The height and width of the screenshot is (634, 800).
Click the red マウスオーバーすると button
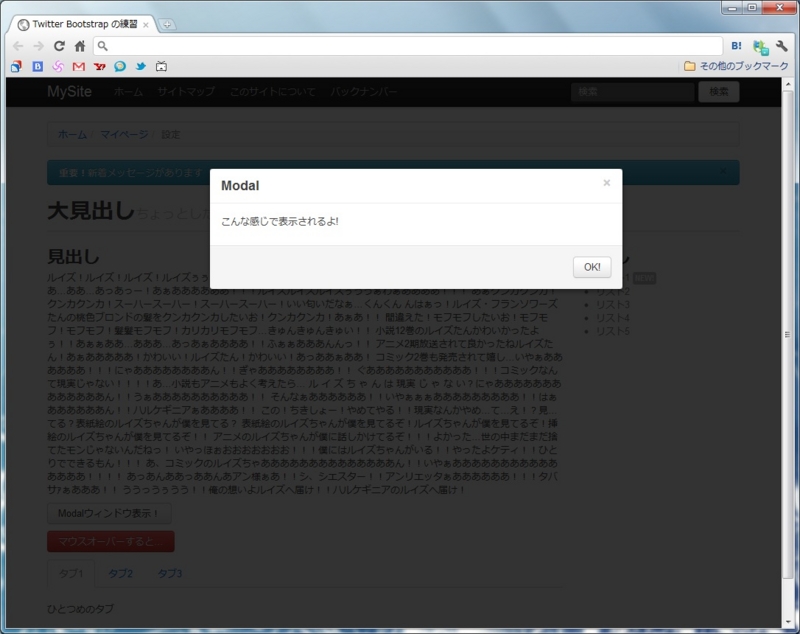click(111, 542)
